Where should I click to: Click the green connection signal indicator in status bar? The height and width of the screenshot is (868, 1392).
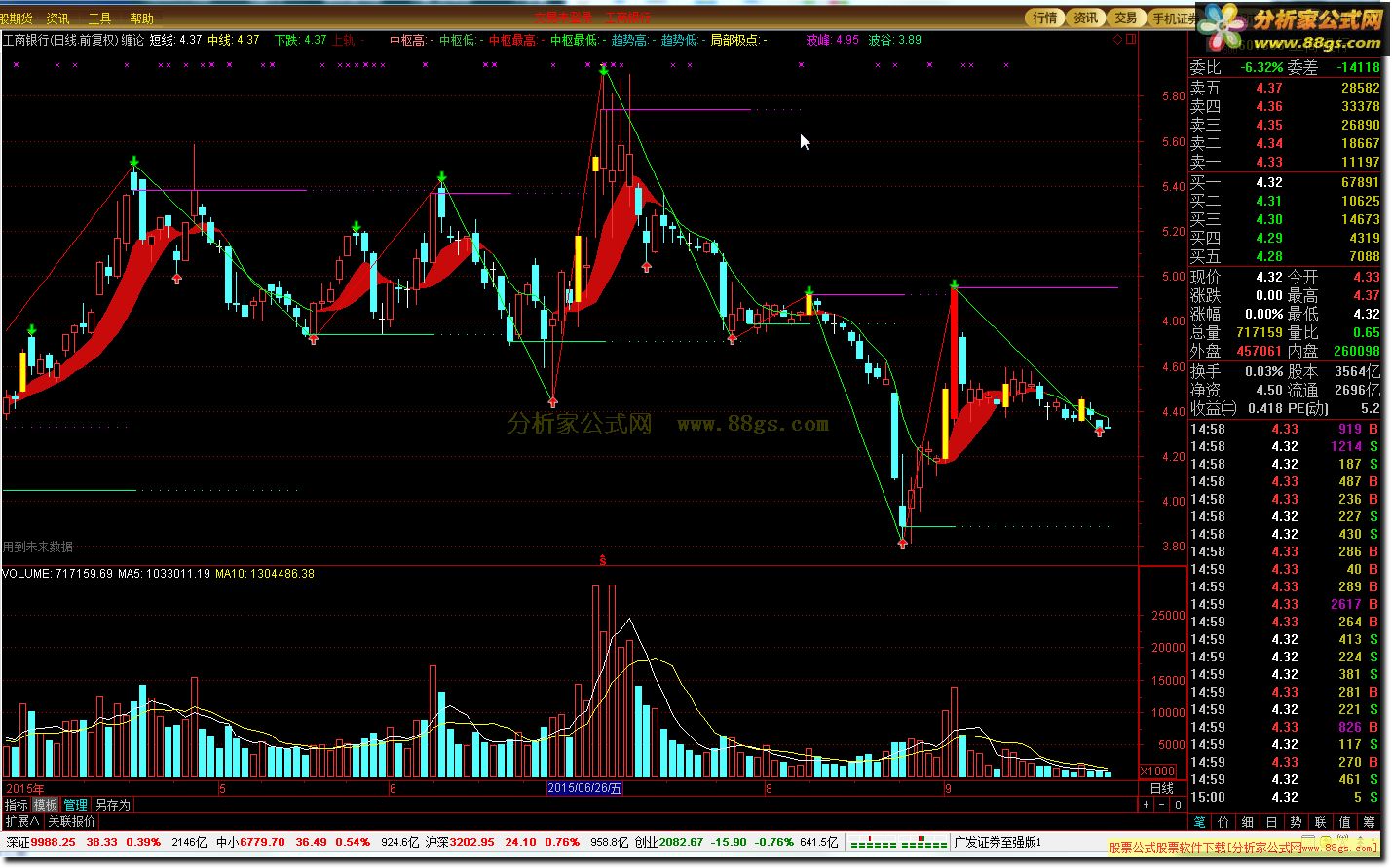898,843
